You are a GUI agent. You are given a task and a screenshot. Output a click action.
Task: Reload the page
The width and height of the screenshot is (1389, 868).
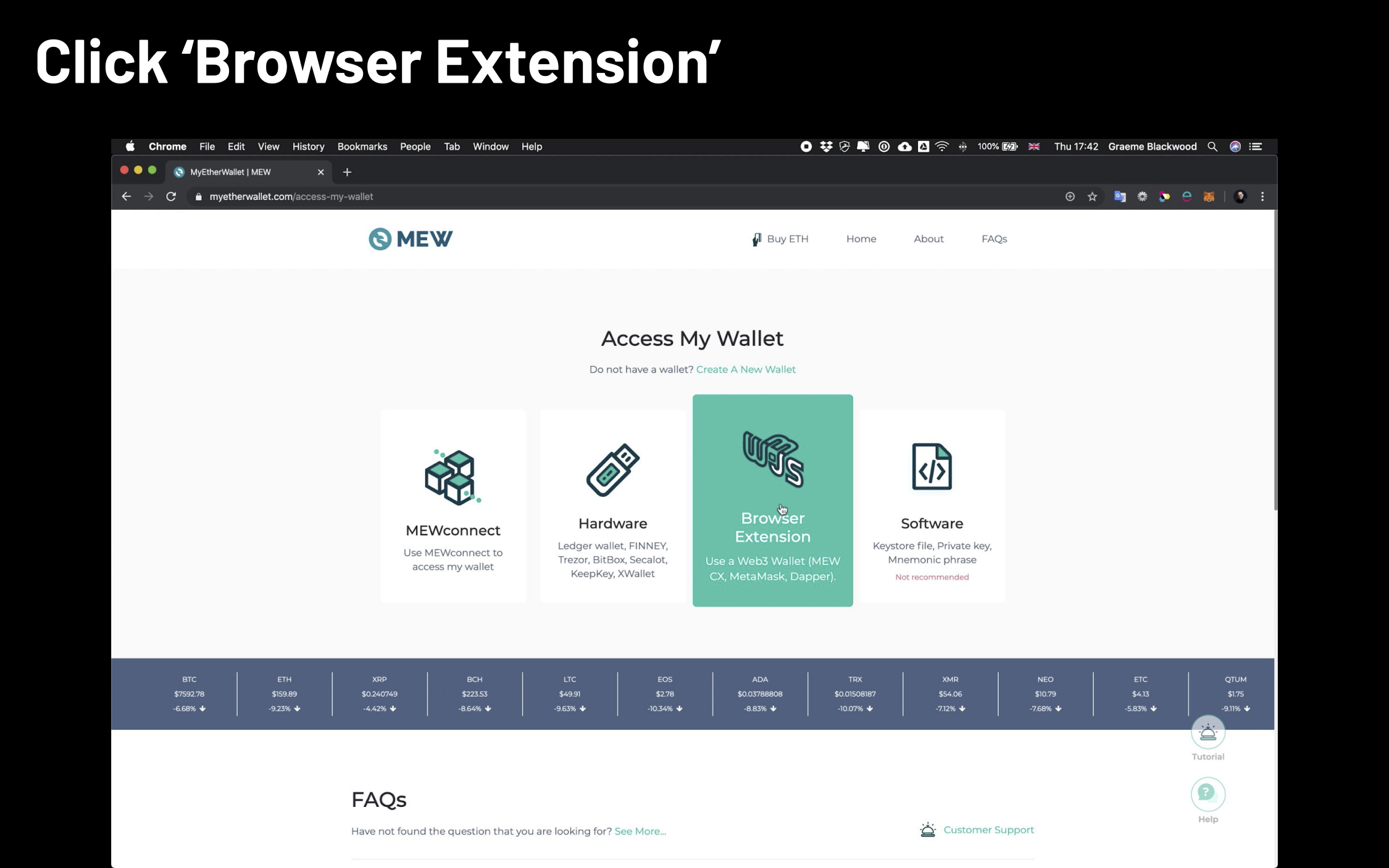(171, 196)
